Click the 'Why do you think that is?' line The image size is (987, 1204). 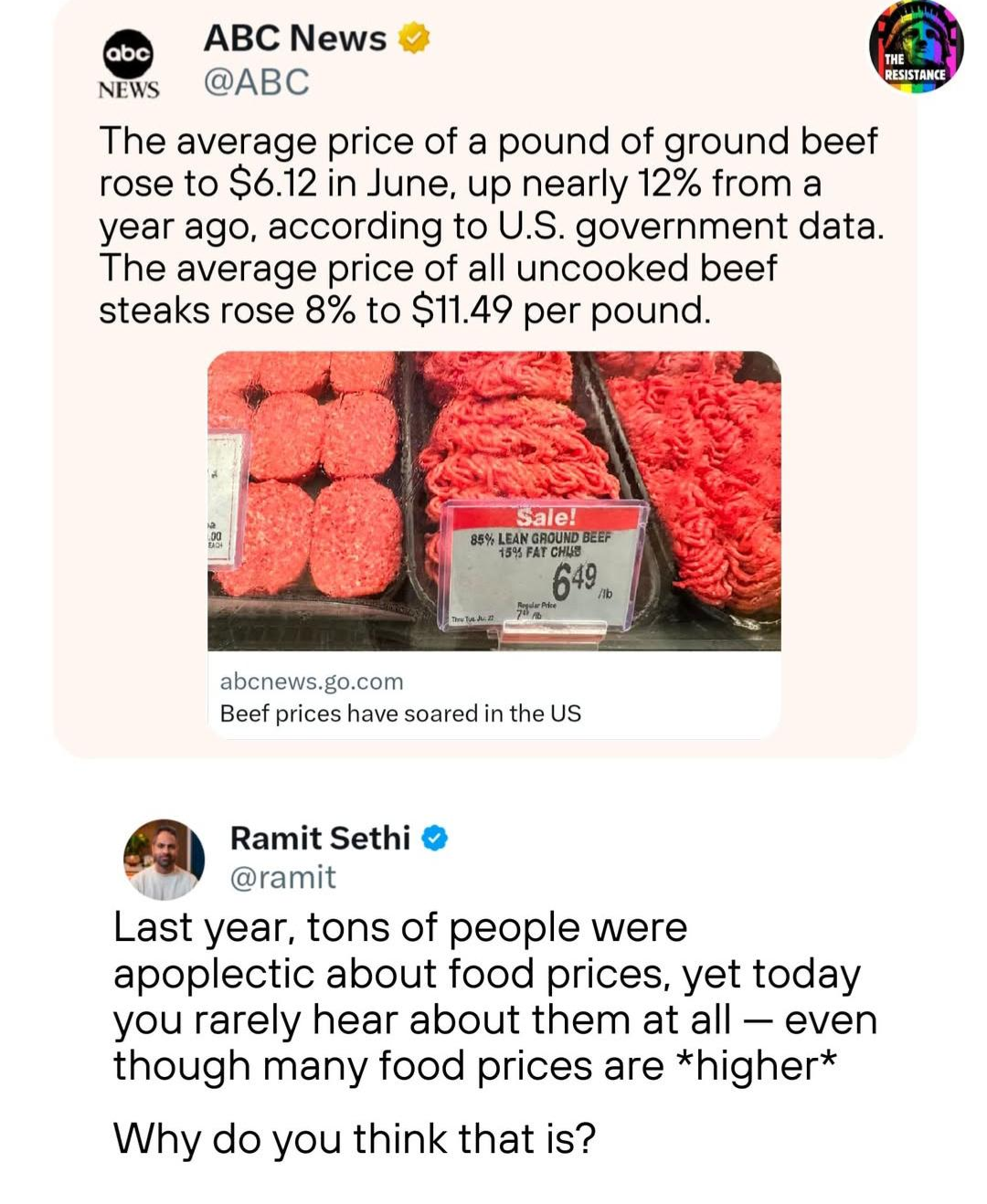click(355, 1139)
